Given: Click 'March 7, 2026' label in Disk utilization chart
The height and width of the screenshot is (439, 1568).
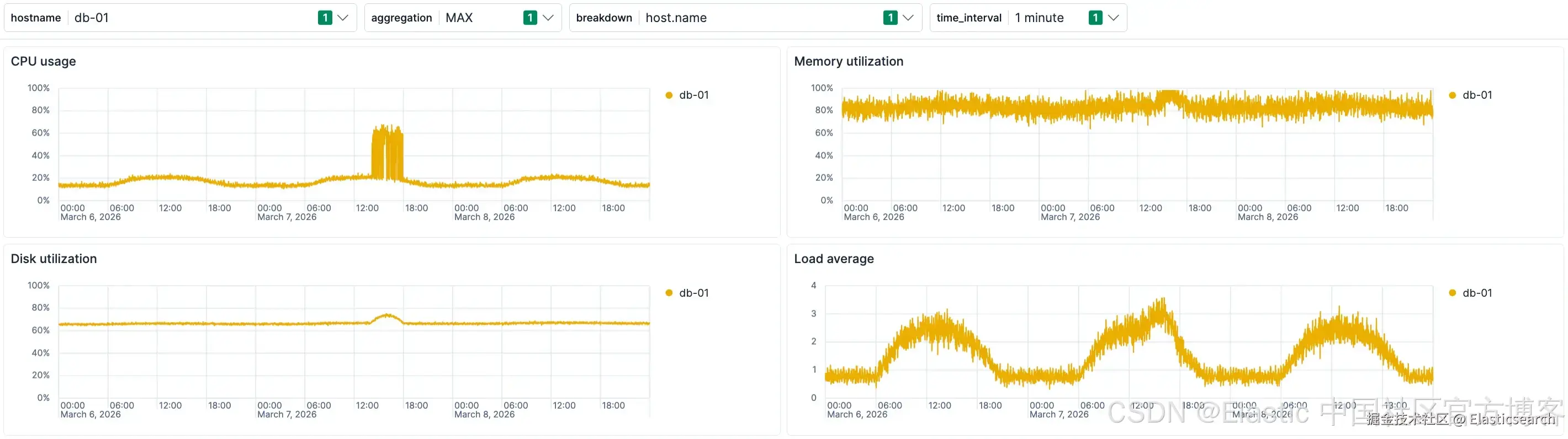Looking at the screenshot, I should pyautogui.click(x=287, y=415).
